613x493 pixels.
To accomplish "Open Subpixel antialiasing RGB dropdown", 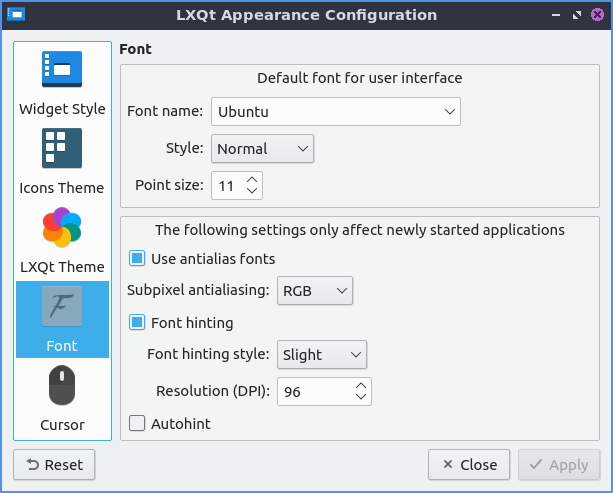I will click(315, 291).
